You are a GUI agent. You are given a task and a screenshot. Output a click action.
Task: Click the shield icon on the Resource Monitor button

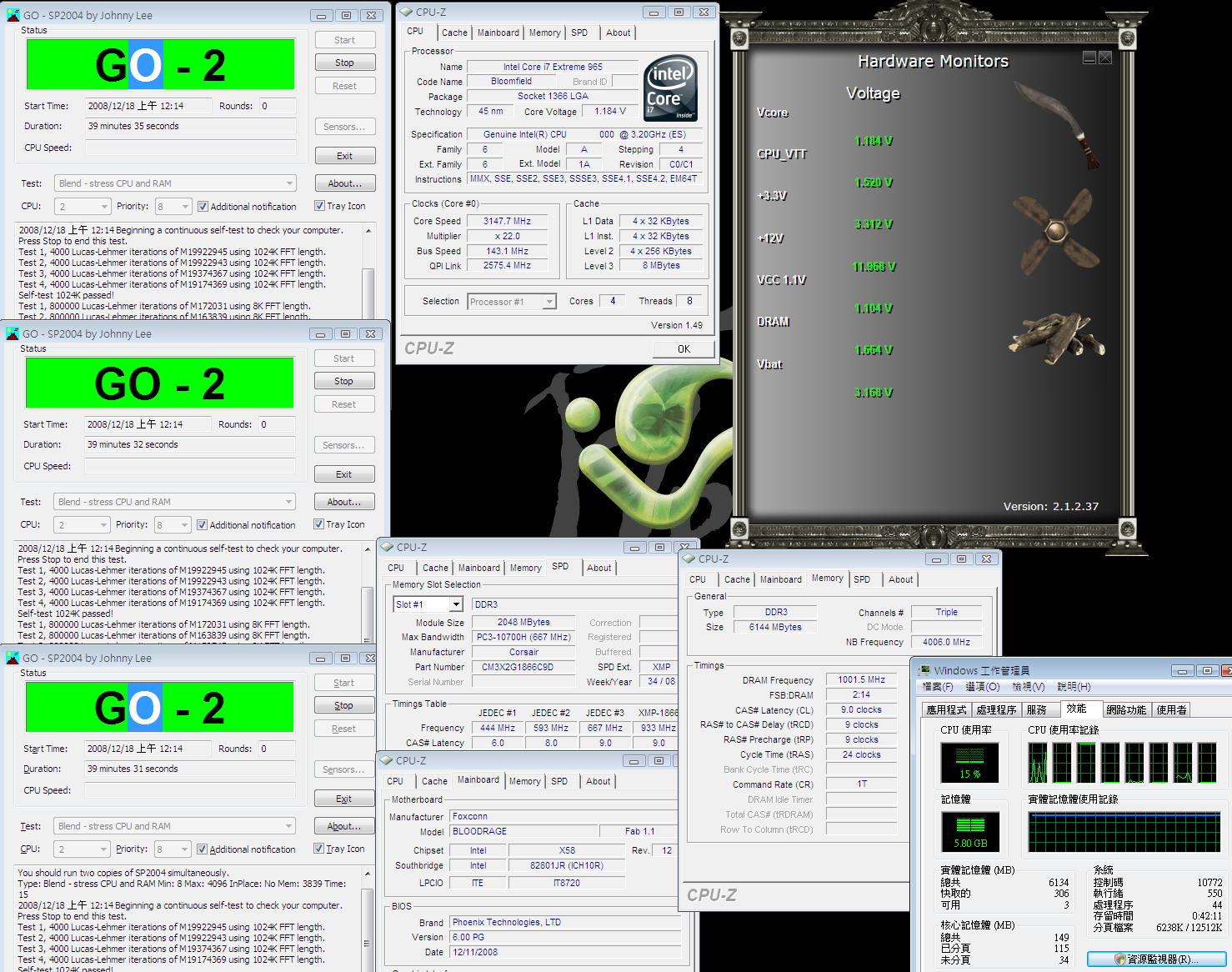point(1119,959)
